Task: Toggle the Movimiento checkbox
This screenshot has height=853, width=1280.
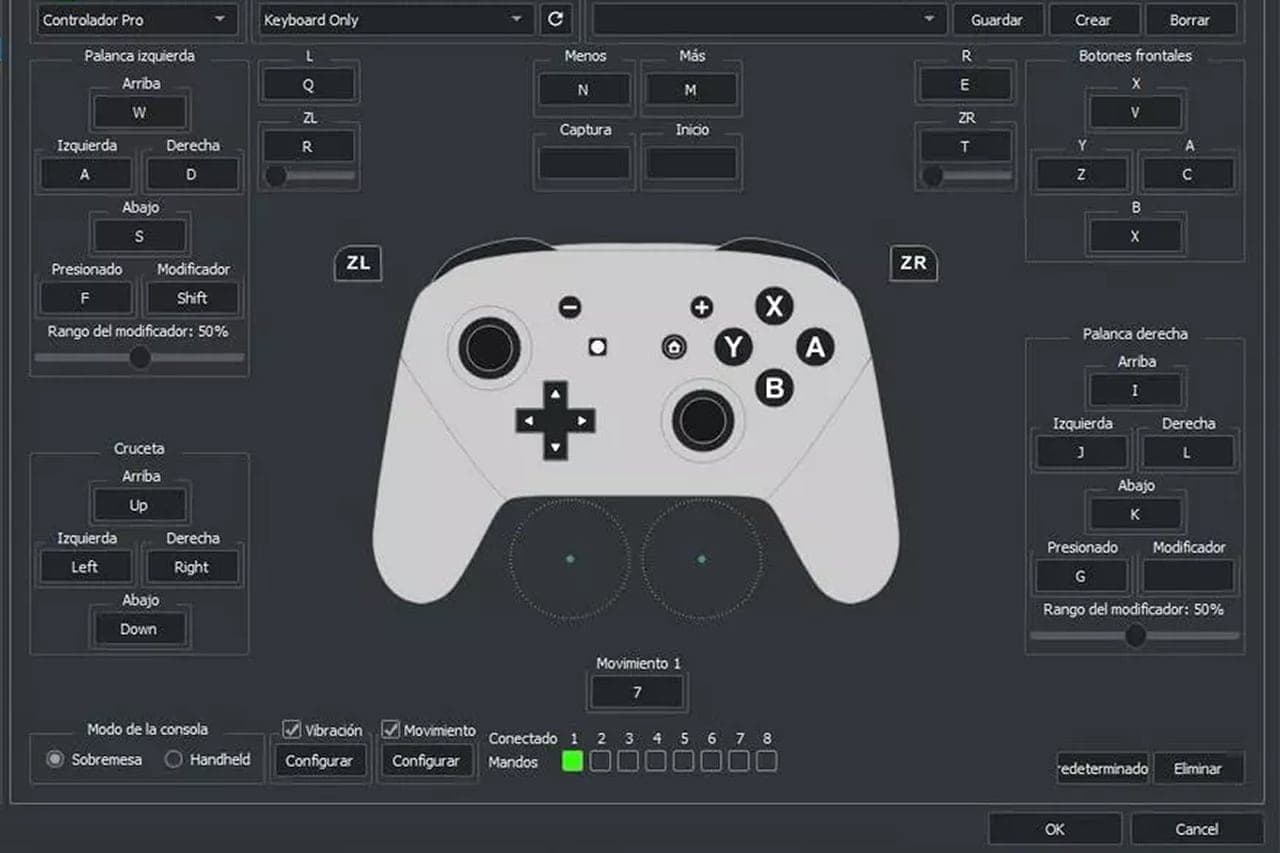Action: coord(390,729)
